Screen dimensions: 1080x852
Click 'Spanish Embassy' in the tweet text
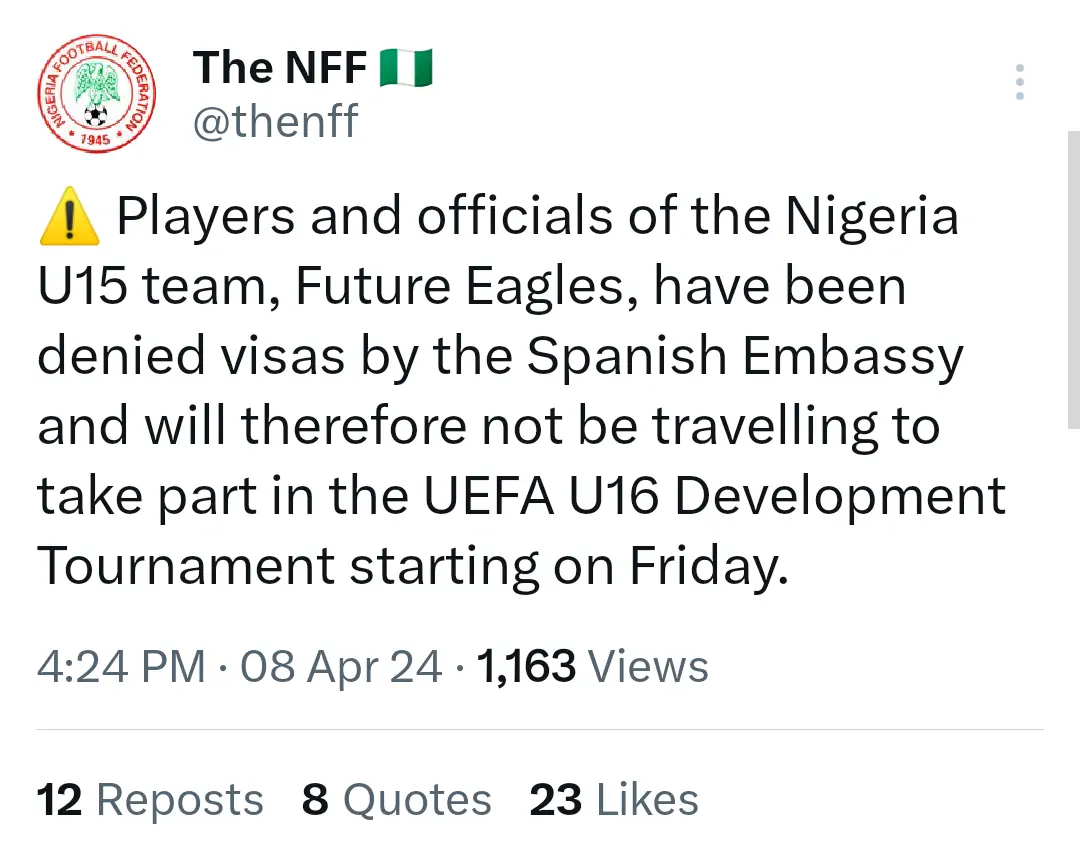click(x=744, y=357)
